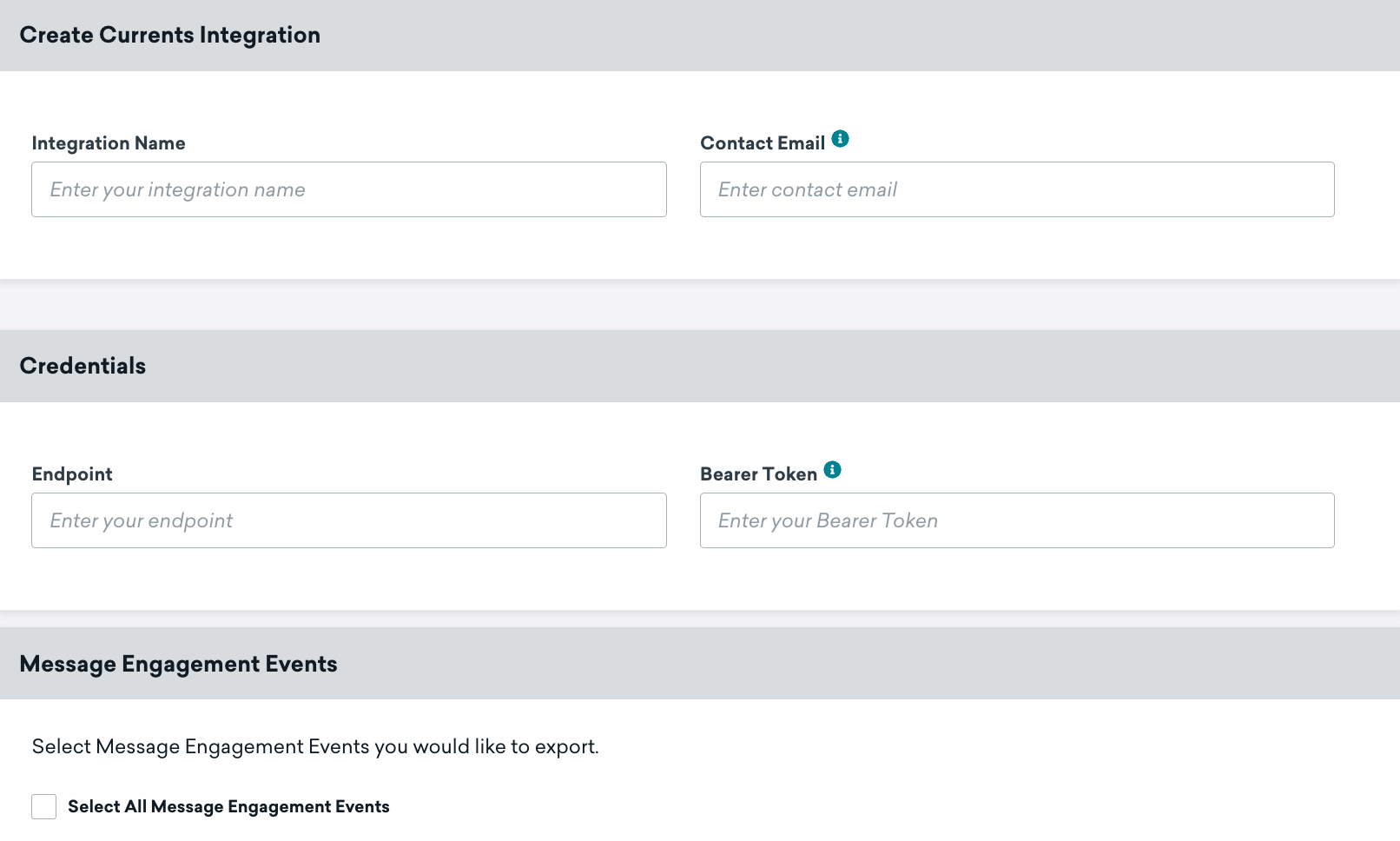
Task: Click the Contact Email field label
Action: point(763,143)
